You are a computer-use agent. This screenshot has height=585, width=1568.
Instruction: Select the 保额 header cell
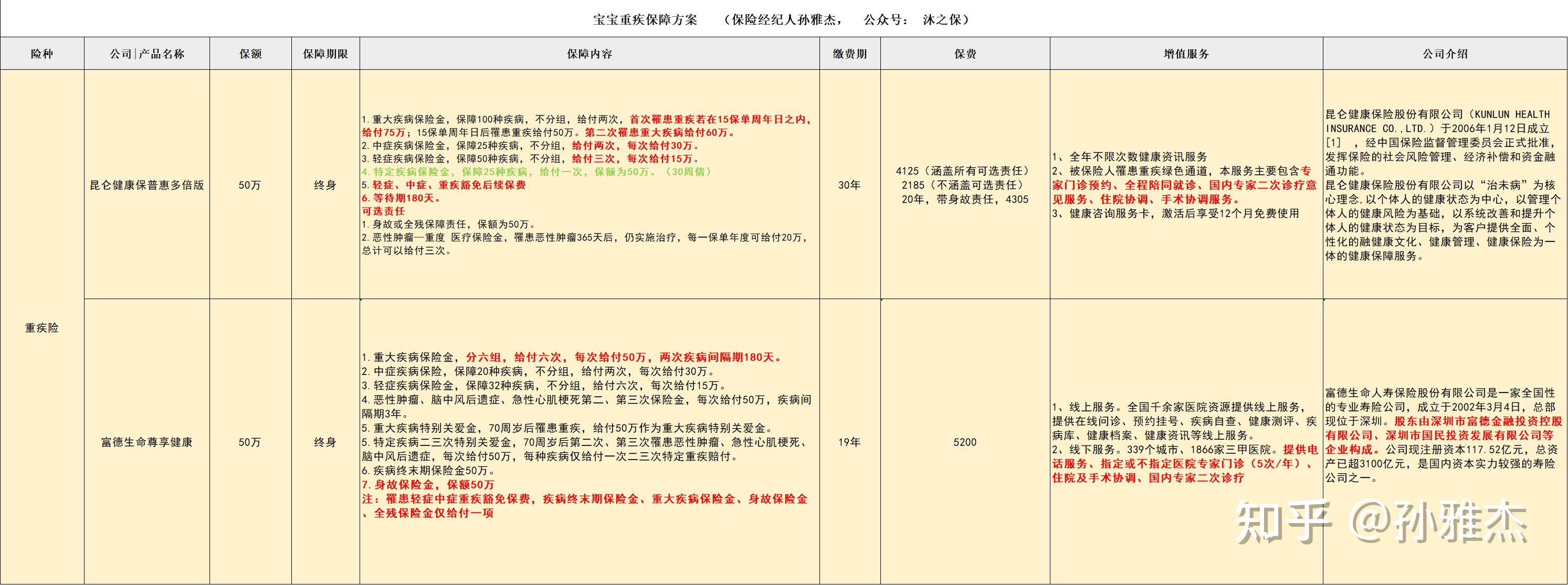(250, 54)
